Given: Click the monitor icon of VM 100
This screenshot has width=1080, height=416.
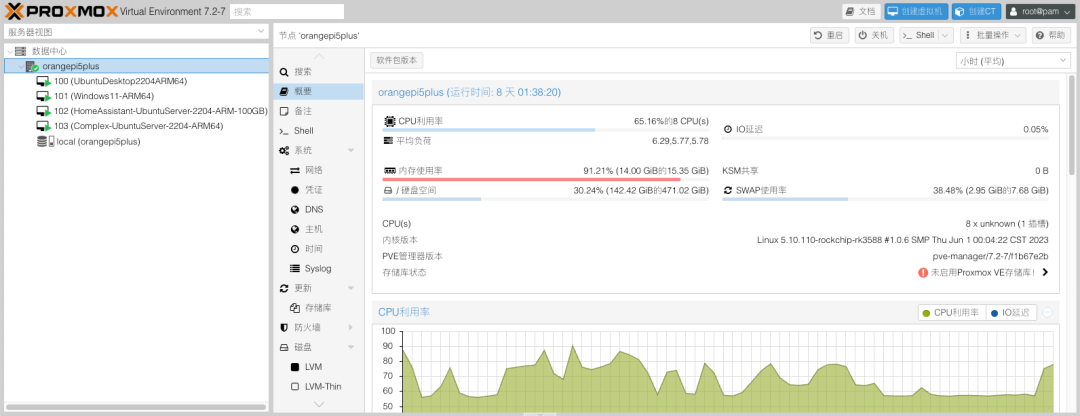Looking at the screenshot, I should [43, 81].
